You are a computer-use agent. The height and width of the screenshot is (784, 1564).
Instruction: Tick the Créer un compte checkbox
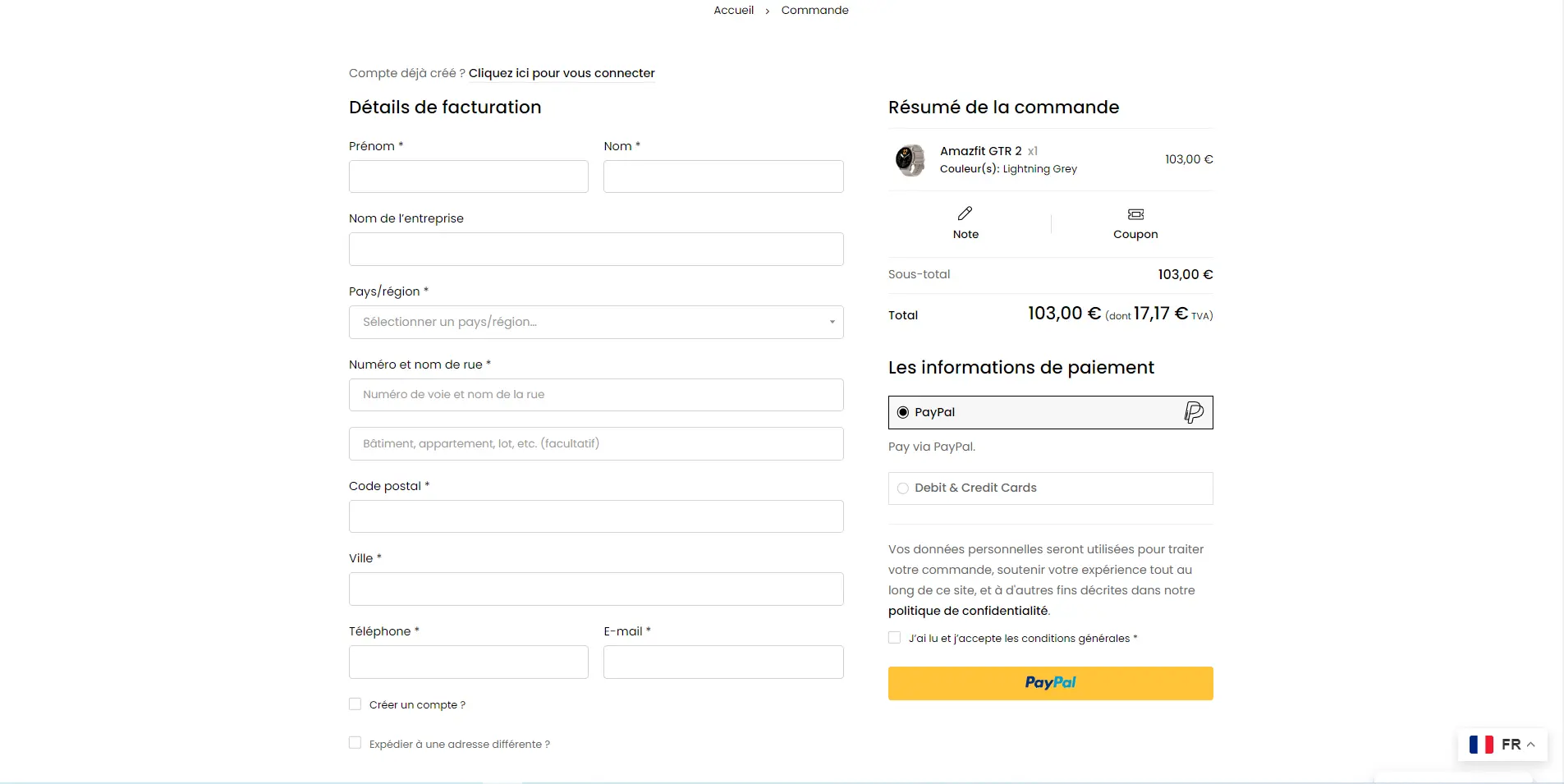point(355,704)
